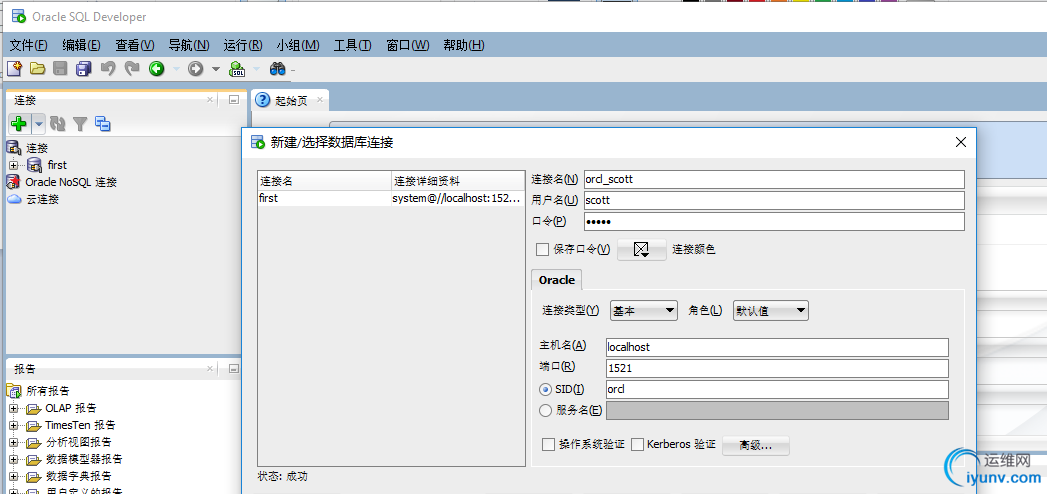Screen dimensions: 1047x494
Task: Click the 连接详细资料 column header
Action: 458,181
